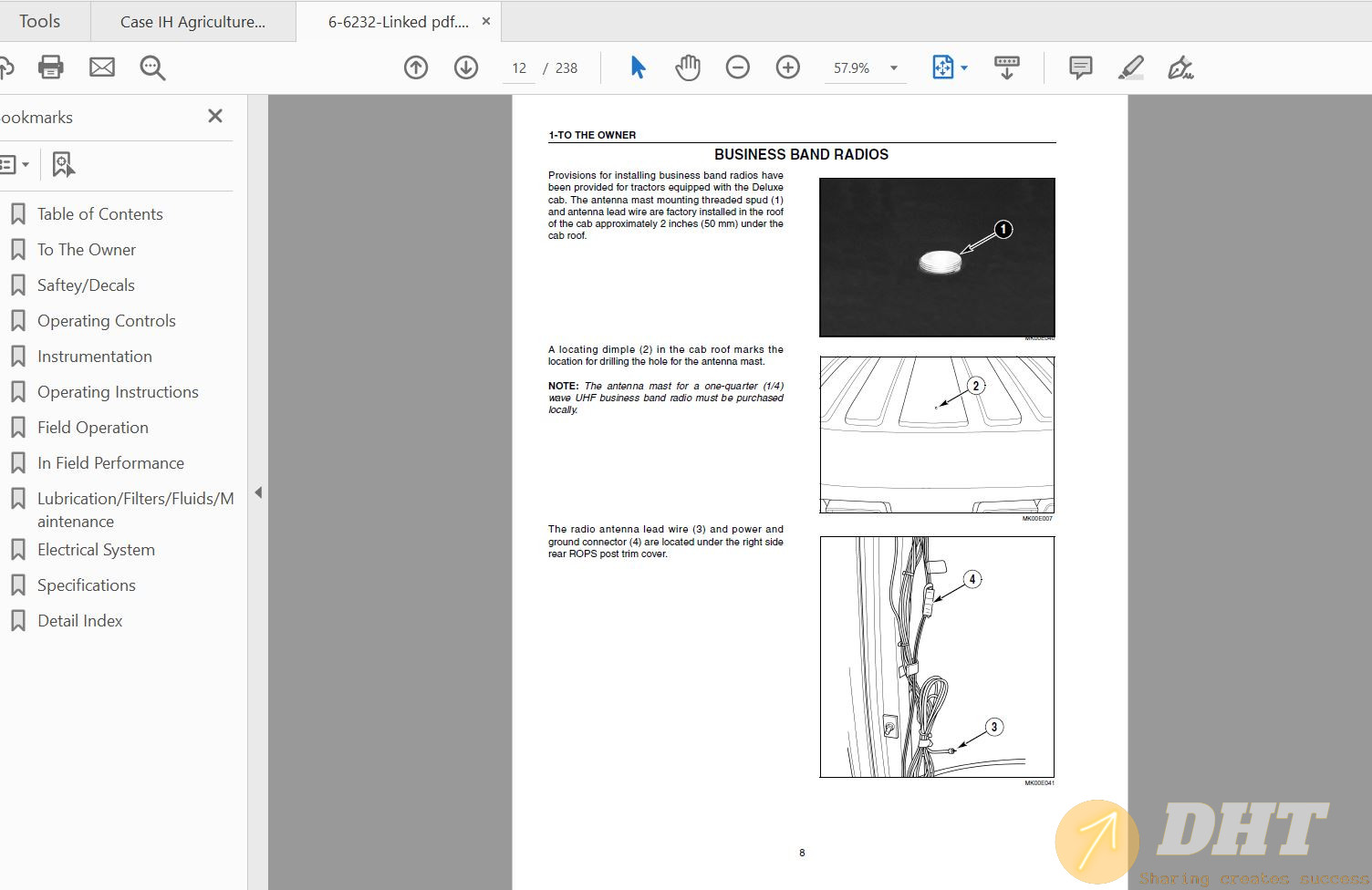Close the Bookmarks panel
Screen dimensions: 1372x890
(215, 116)
